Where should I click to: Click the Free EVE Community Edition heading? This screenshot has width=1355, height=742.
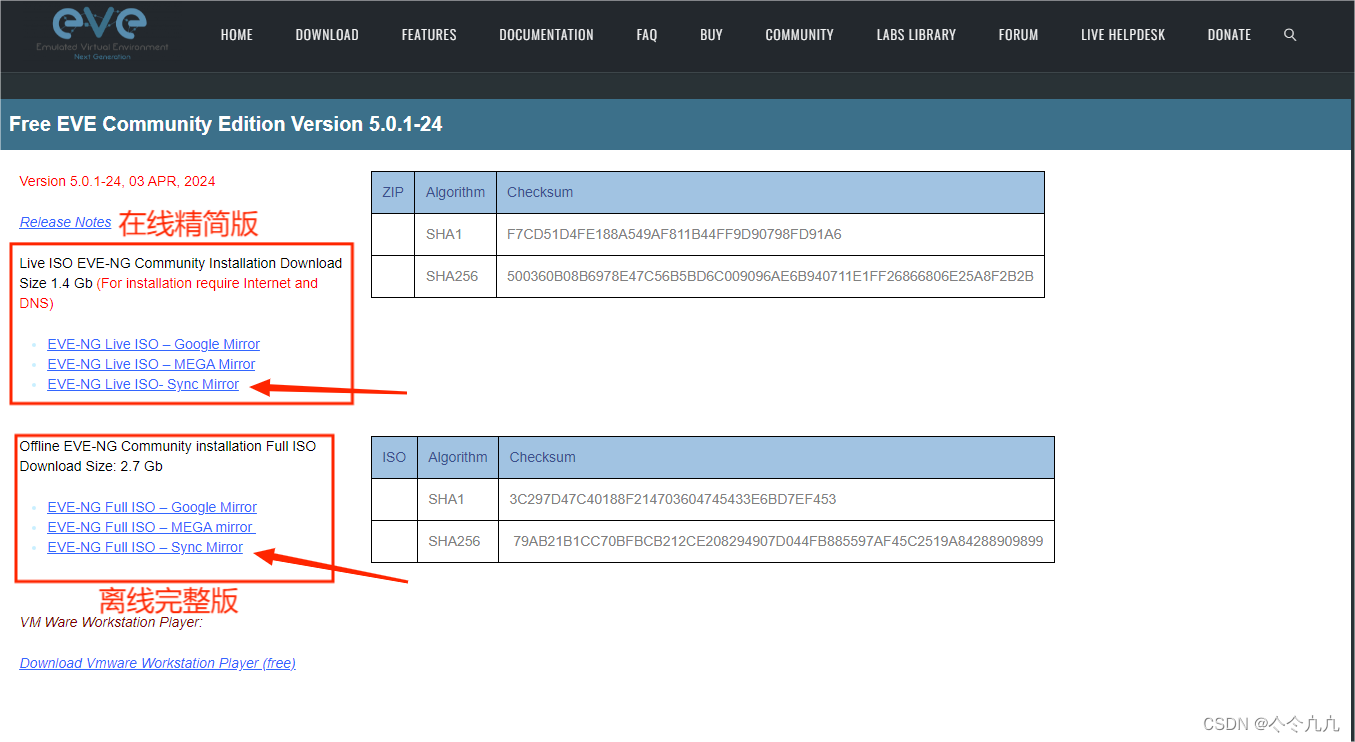226,124
